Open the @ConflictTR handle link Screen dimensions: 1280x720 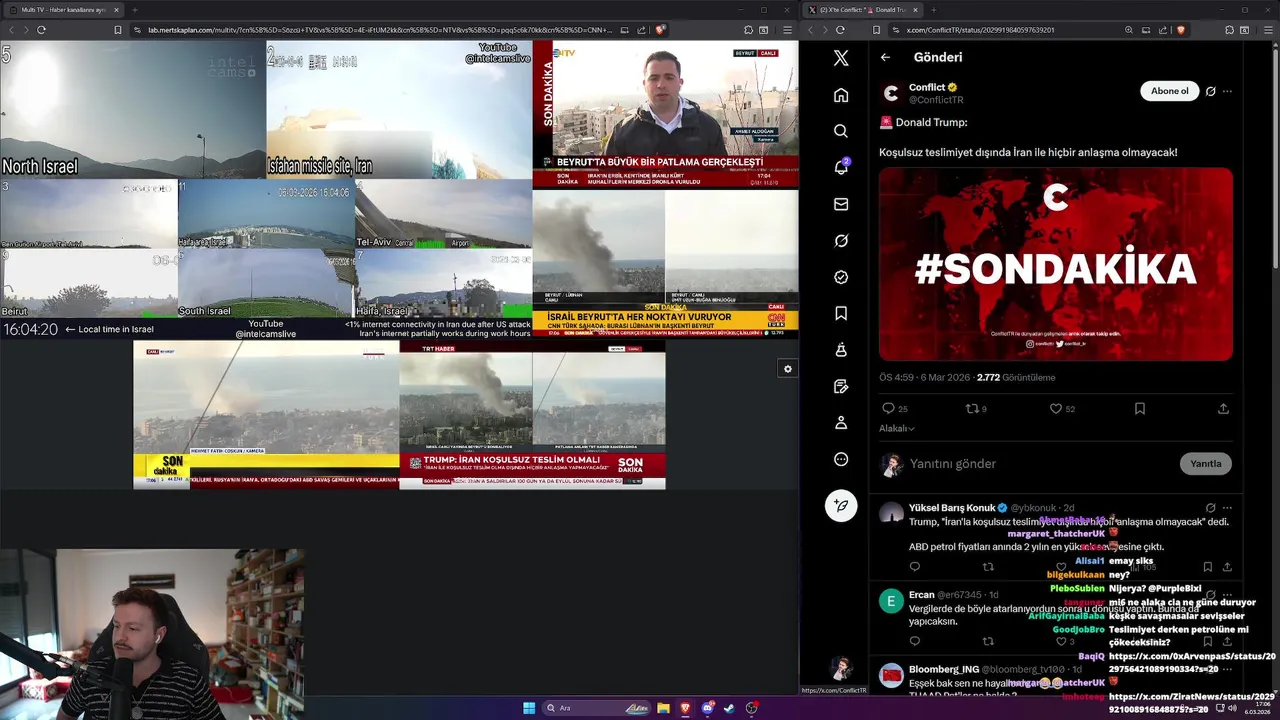(936, 100)
